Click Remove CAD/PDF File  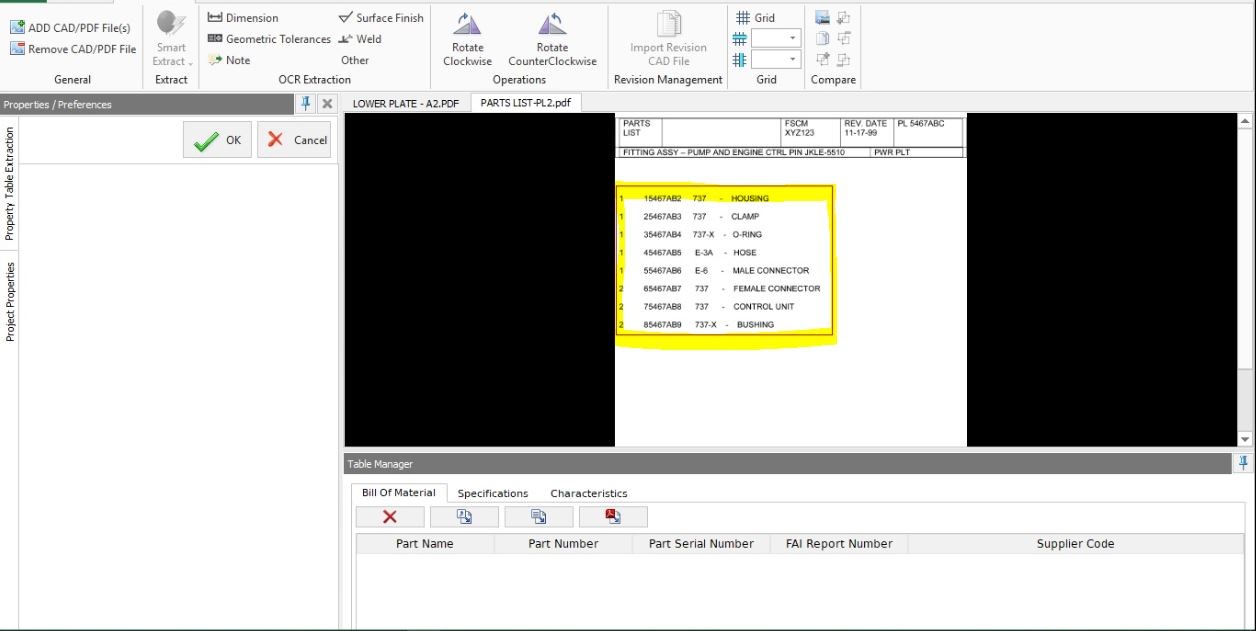click(73, 48)
